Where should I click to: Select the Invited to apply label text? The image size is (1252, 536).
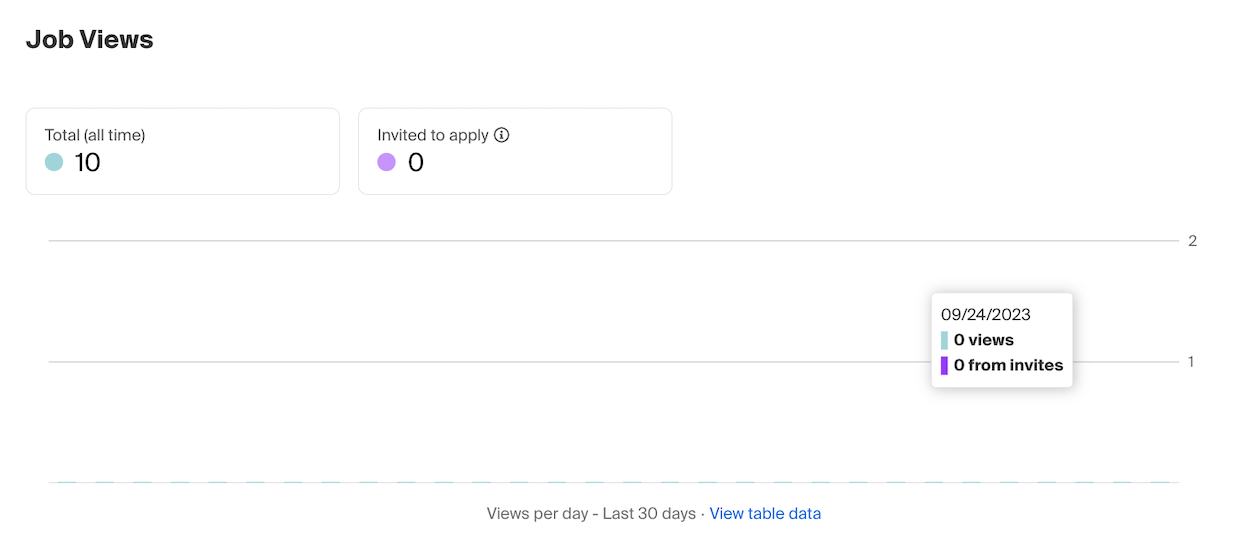433,135
